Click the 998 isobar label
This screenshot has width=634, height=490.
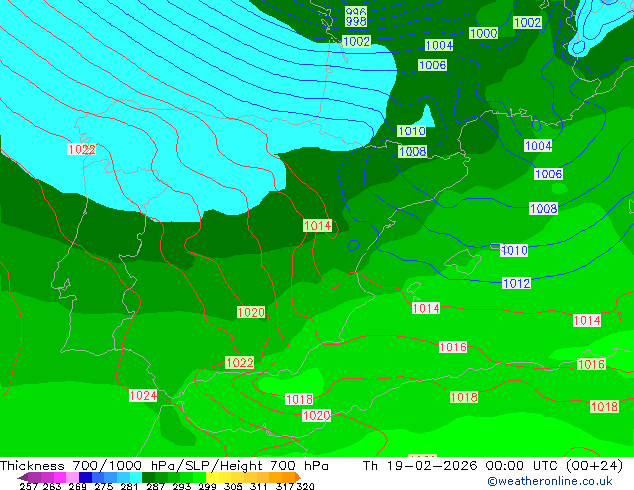[x=356, y=21]
